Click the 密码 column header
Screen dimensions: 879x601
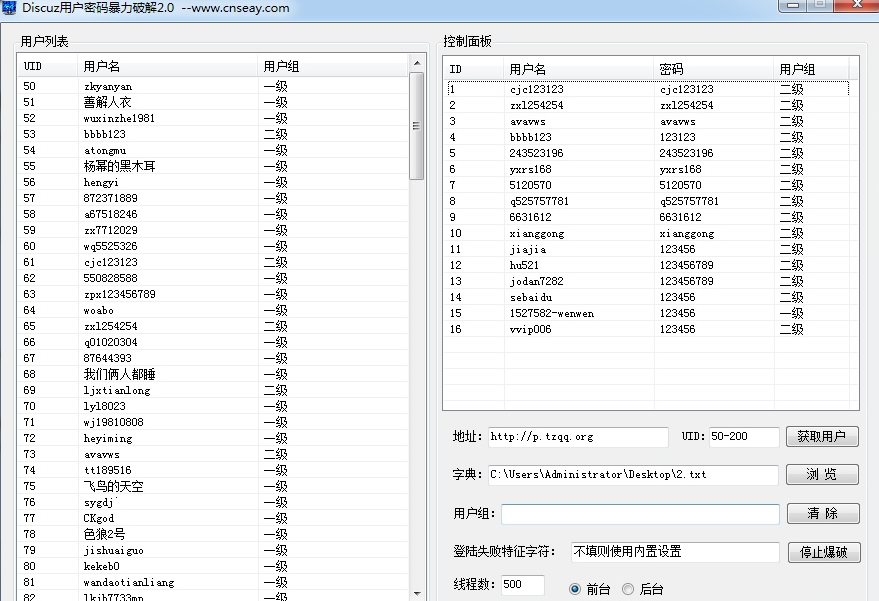click(713, 70)
